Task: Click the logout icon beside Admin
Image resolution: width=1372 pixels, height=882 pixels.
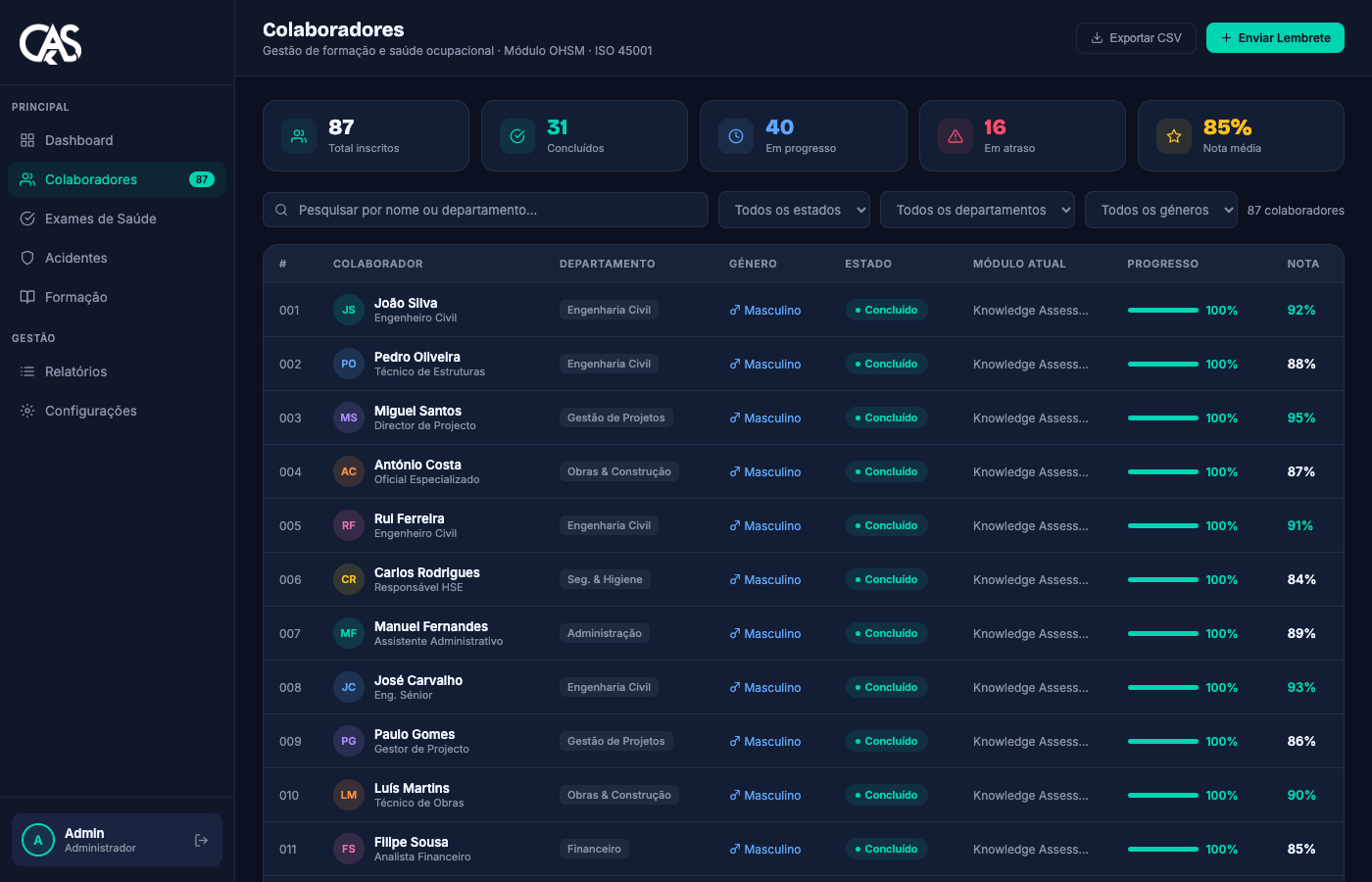Action: click(201, 840)
